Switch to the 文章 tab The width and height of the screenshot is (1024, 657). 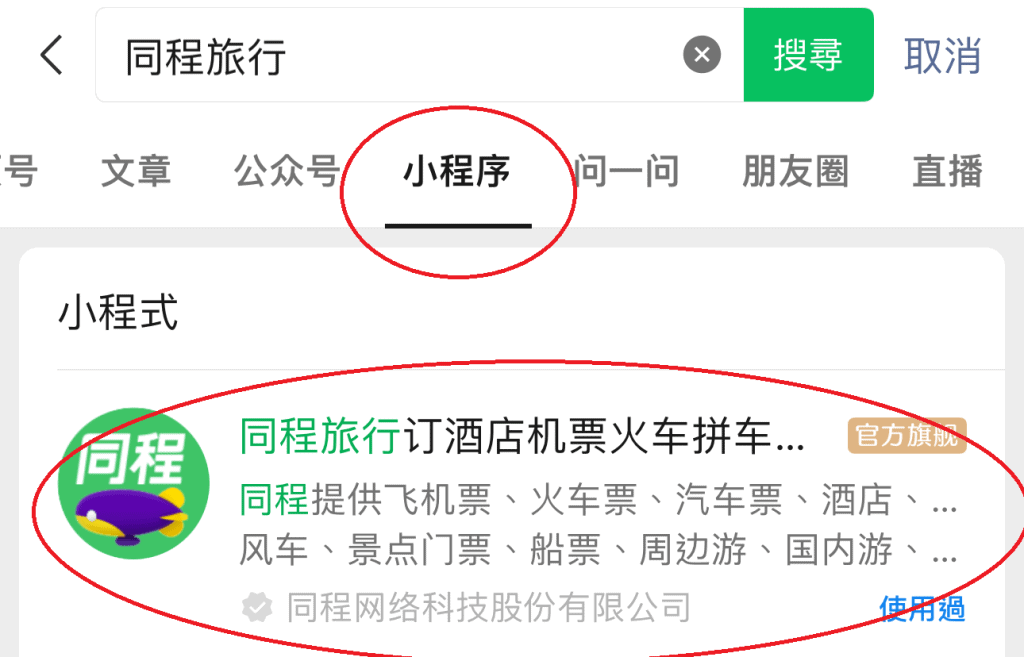136,171
